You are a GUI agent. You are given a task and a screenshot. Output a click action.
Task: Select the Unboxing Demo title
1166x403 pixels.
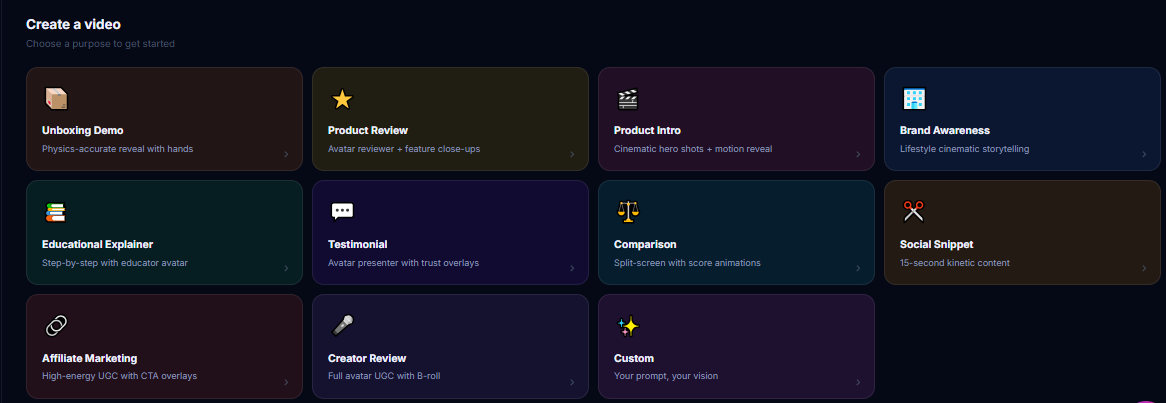pyautogui.click(x=83, y=130)
